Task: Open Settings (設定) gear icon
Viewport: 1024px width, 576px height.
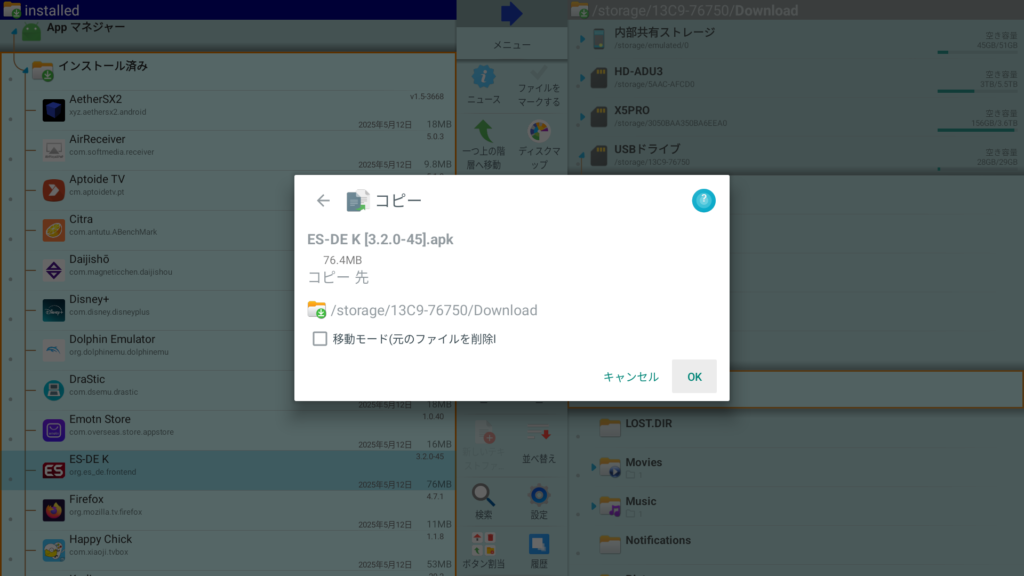Action: pyautogui.click(x=539, y=496)
